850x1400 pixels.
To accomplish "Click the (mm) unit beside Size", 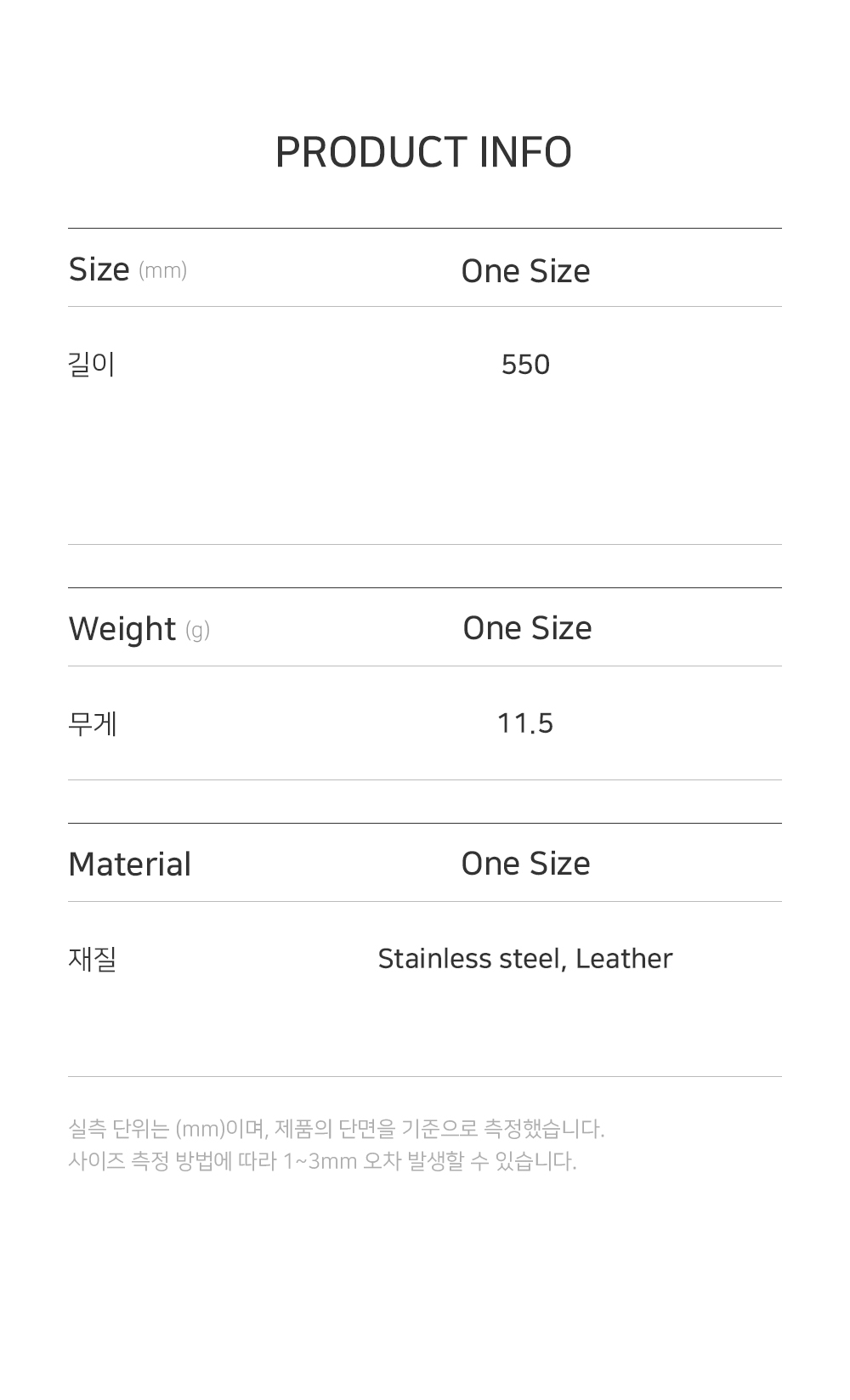I will pyautogui.click(x=162, y=271).
